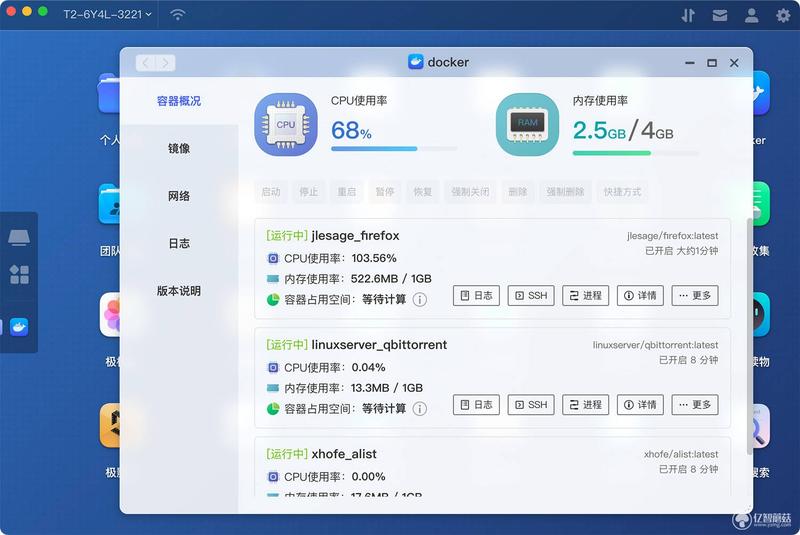
Task: Select the linuxserver_qbittorrent container name
Action: point(379,345)
